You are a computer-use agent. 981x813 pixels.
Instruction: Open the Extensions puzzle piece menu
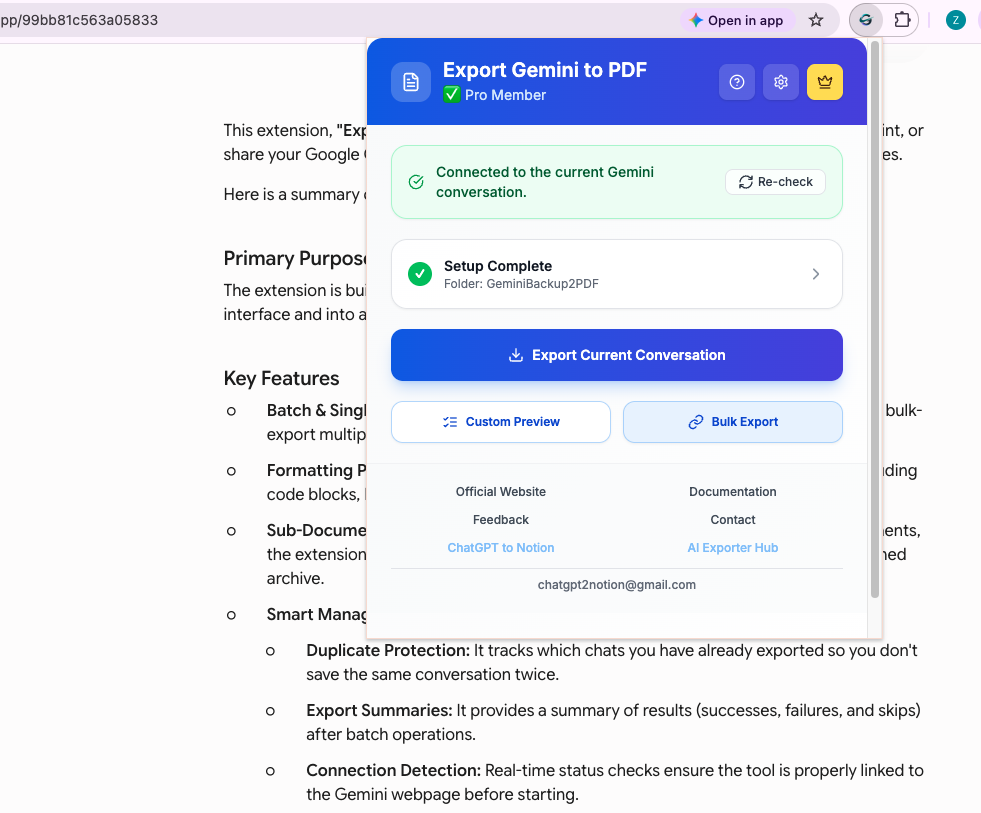902,20
